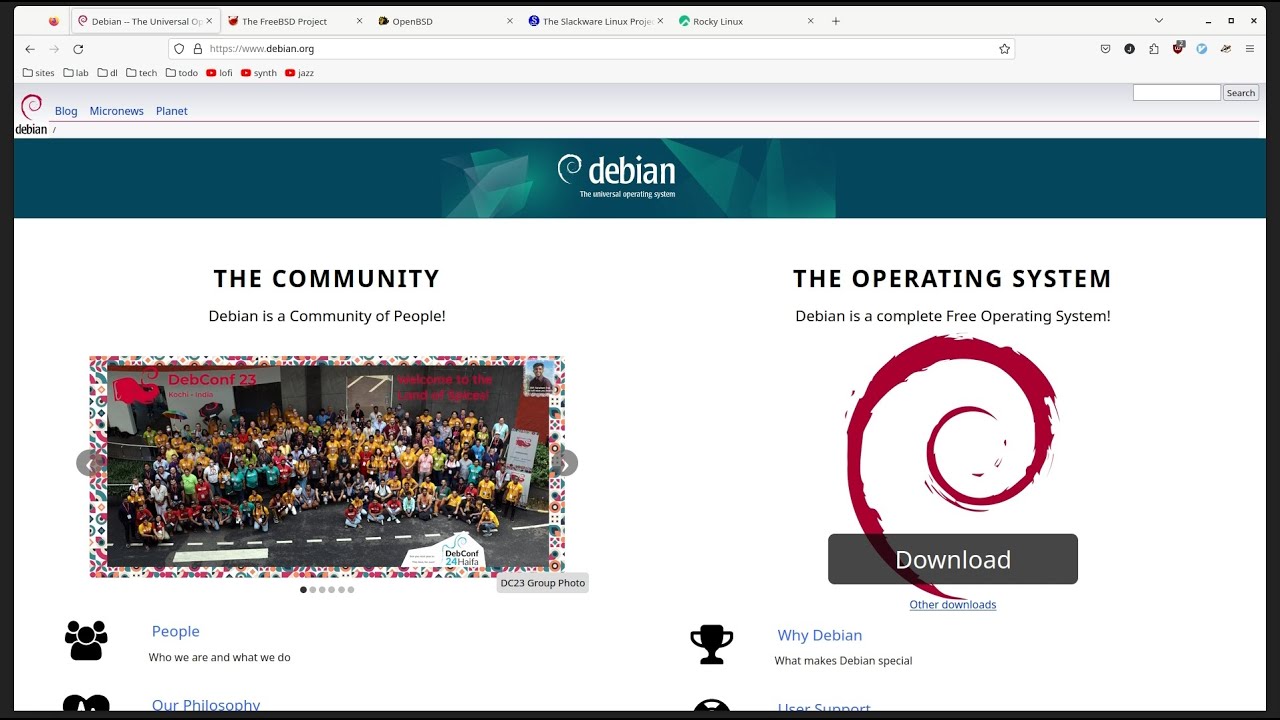Open the People link
Screen dimensions: 1280x720
[176, 631]
